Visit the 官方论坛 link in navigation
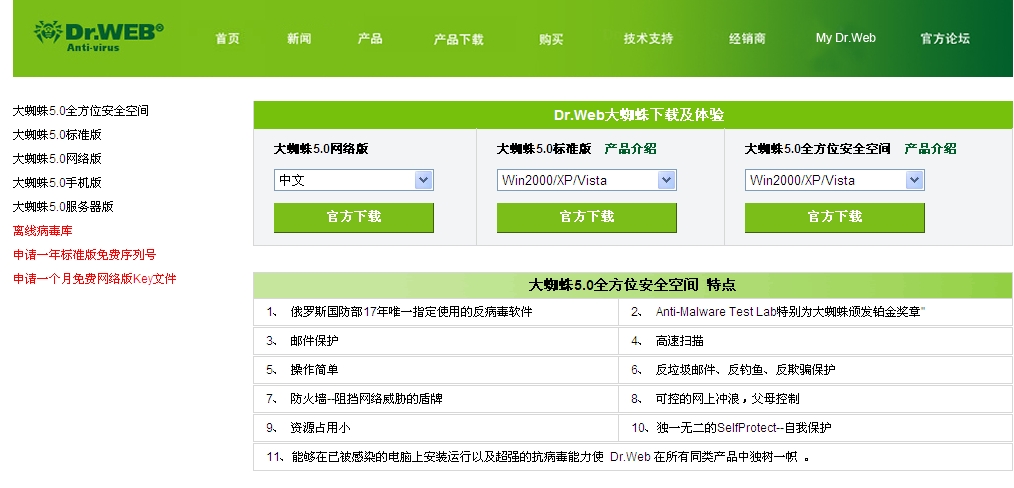 pos(945,39)
